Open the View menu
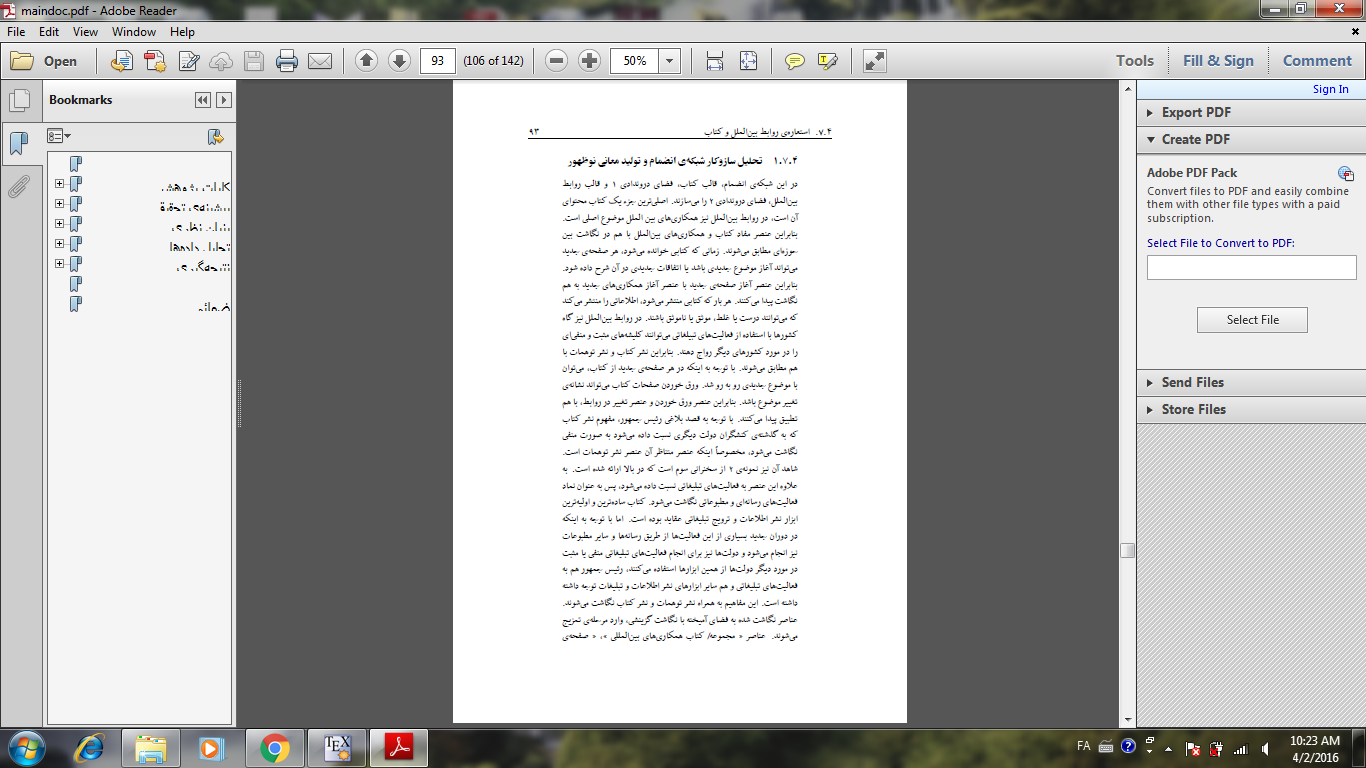The height and width of the screenshot is (768, 1366). [85, 32]
